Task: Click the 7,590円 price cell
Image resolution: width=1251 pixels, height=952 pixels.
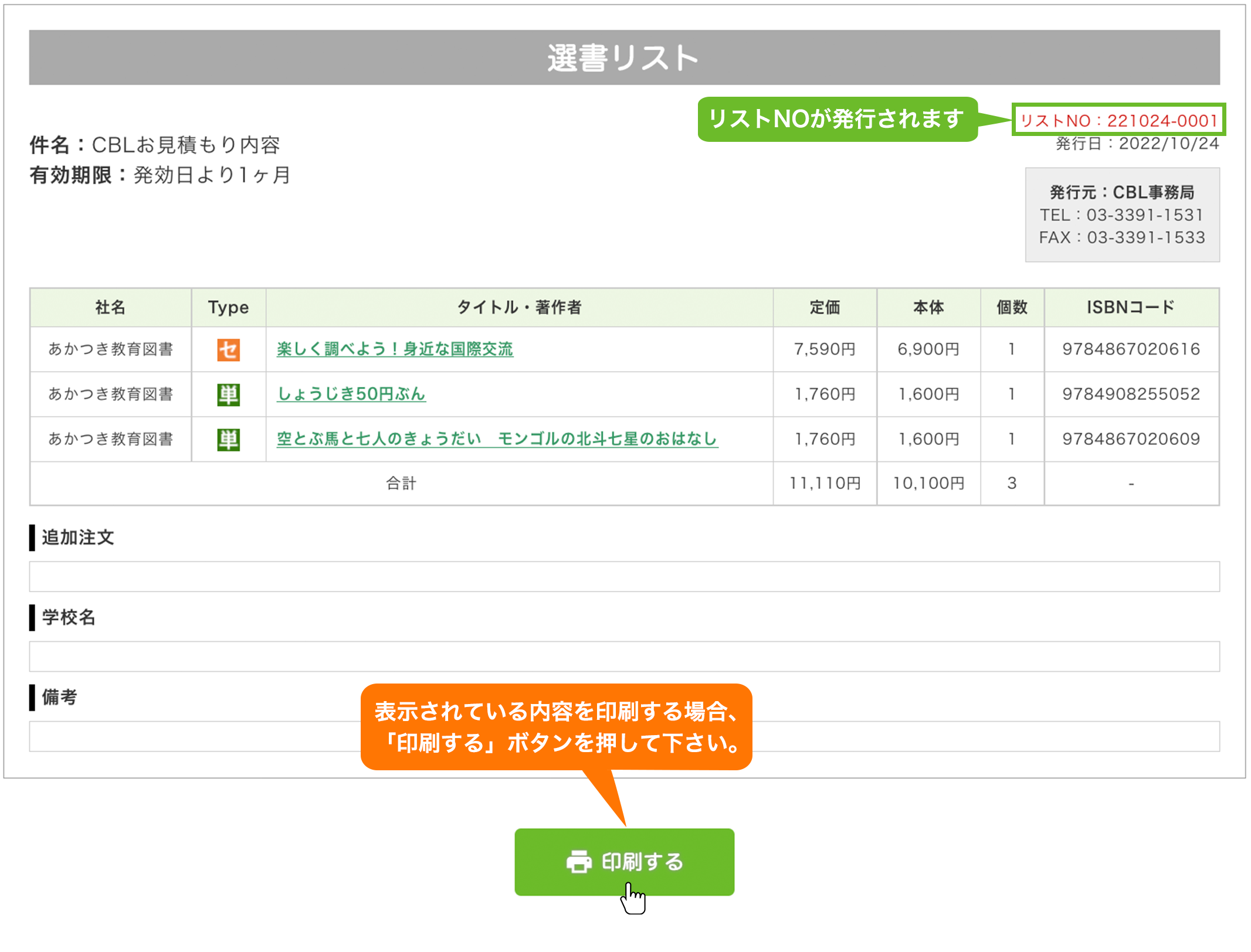Action: pyautogui.click(x=825, y=349)
